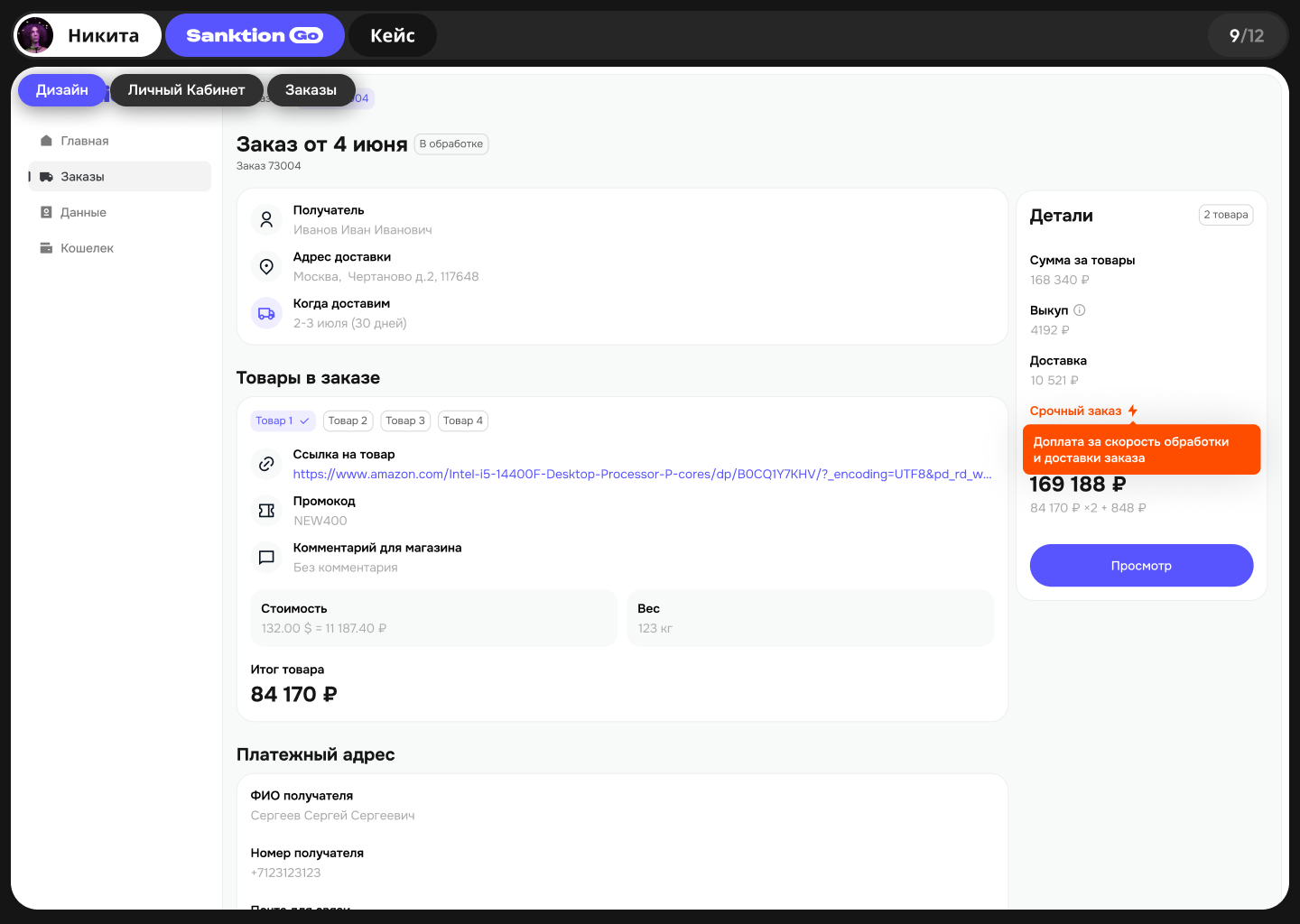Switch to the Товар 2 tab
Screen dimensions: 1300x924
348,420
